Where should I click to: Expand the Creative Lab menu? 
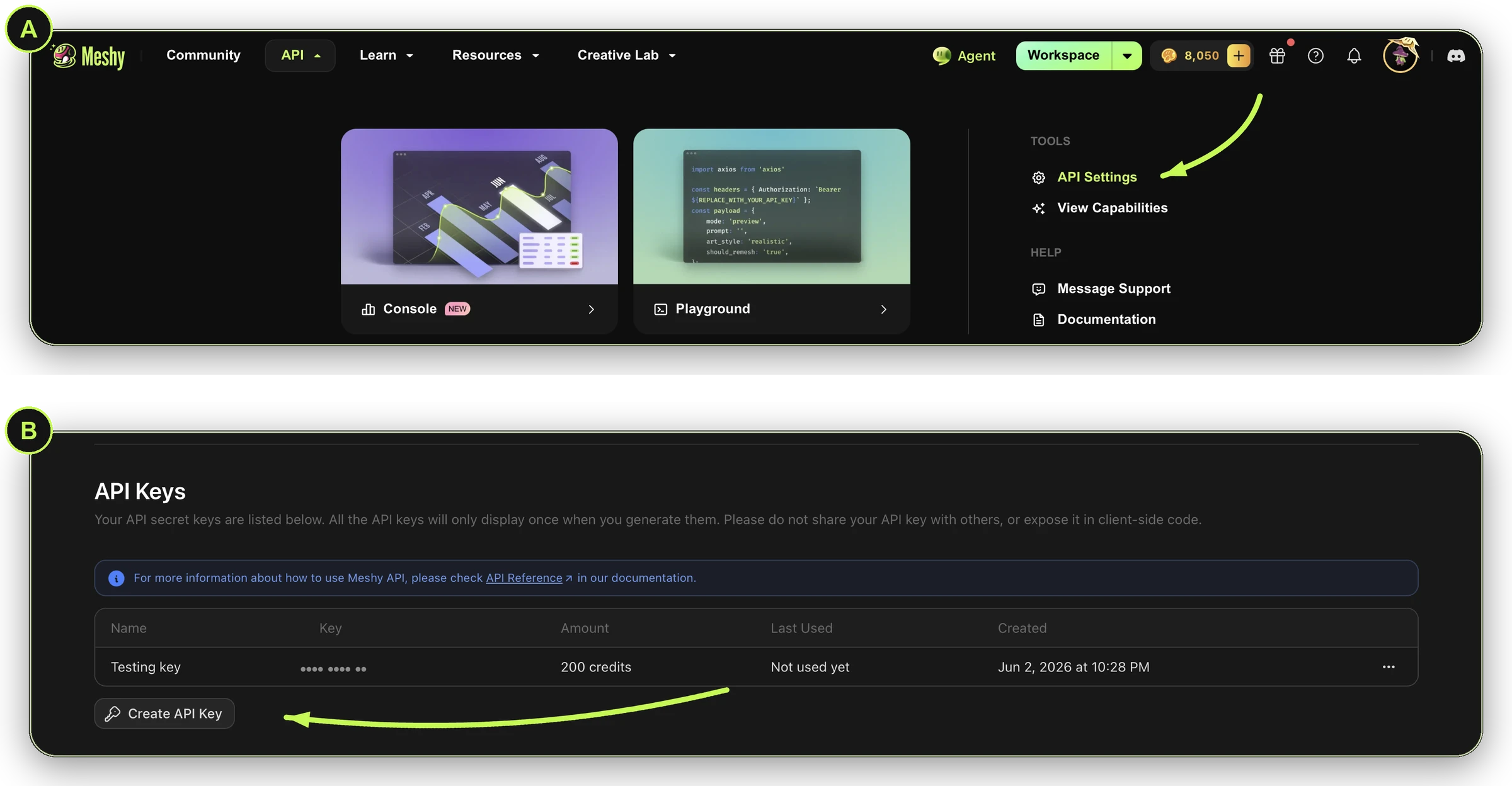(x=626, y=55)
